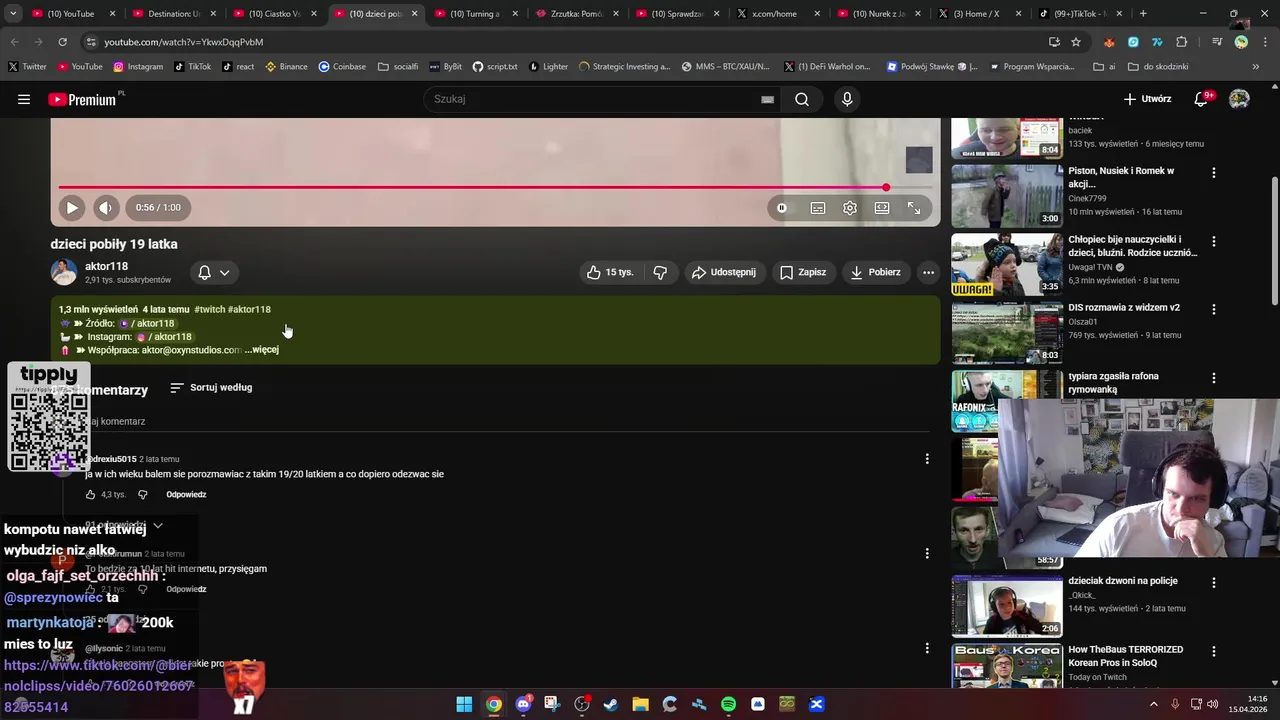Open aktor118 channel name link
The image size is (1280, 720).
pyautogui.click(x=106, y=266)
